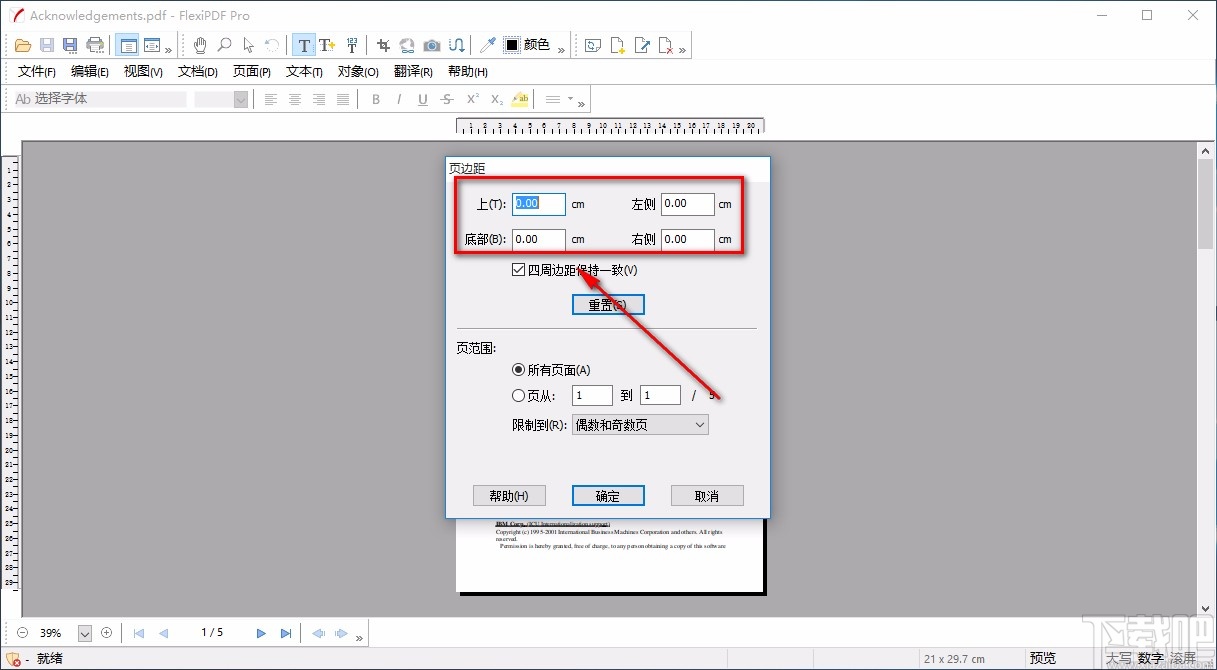
Task: Activate the Zoom magnifier tool
Action: point(225,45)
